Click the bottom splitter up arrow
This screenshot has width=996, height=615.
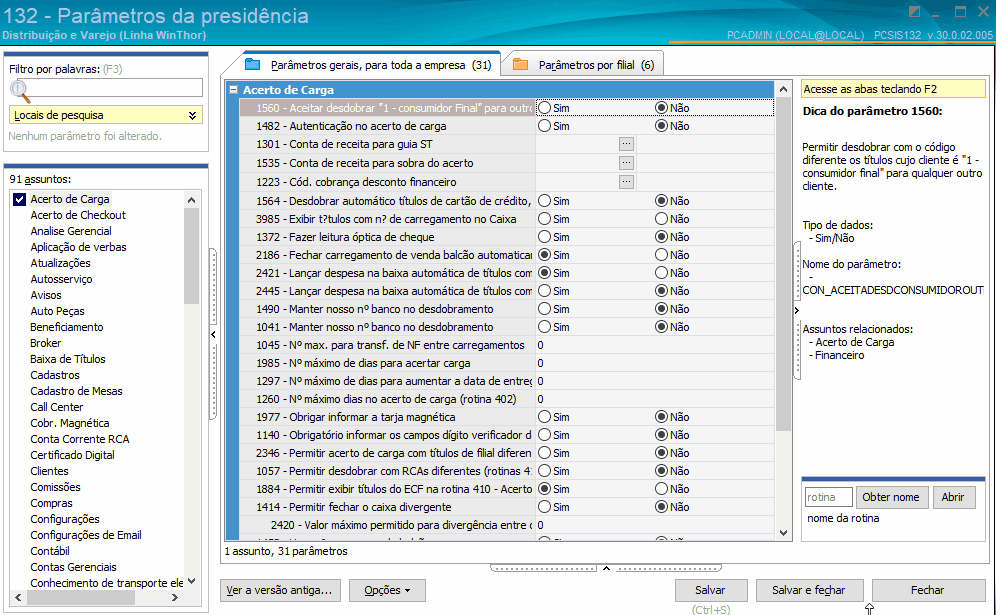point(606,568)
